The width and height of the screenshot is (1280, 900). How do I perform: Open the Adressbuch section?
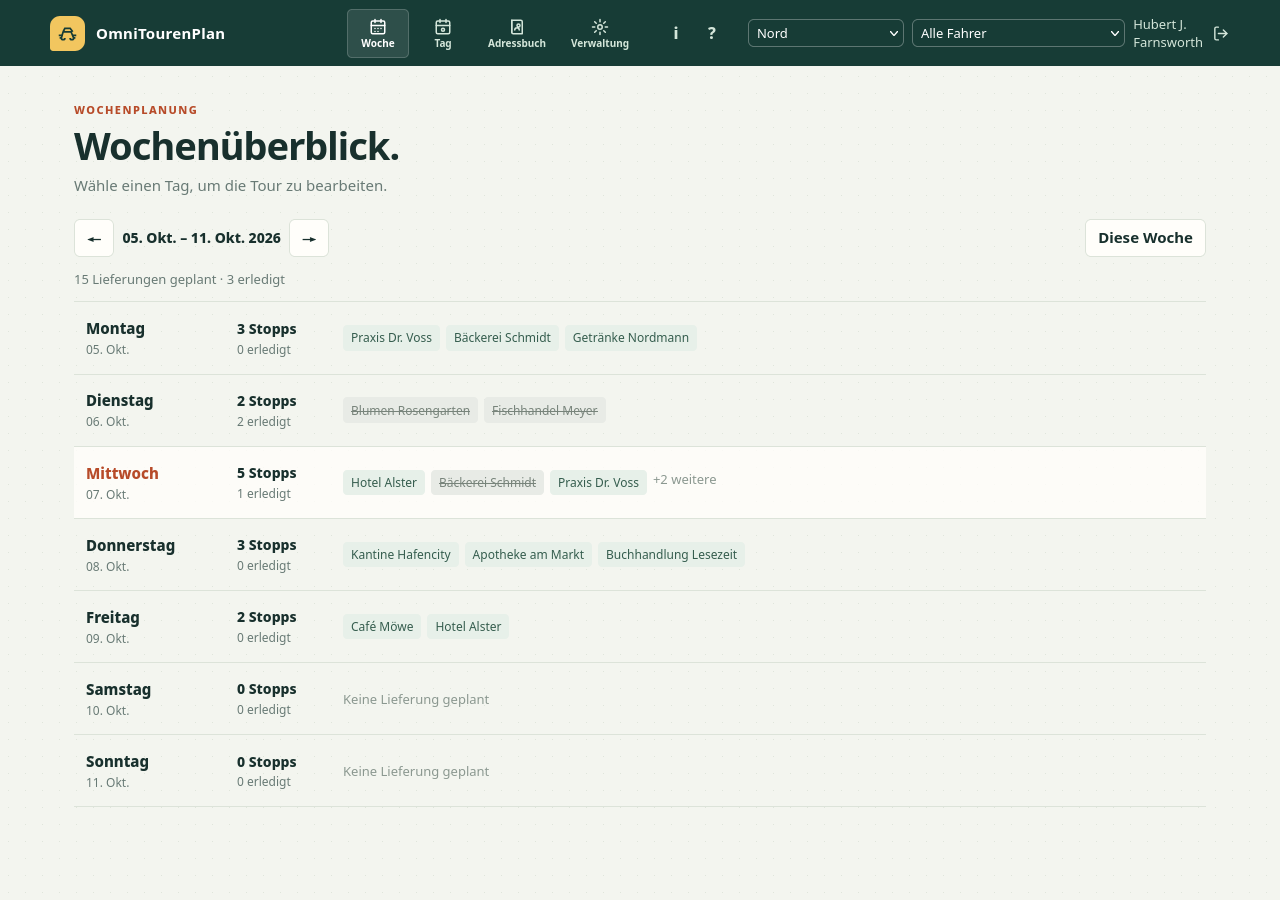tap(517, 33)
